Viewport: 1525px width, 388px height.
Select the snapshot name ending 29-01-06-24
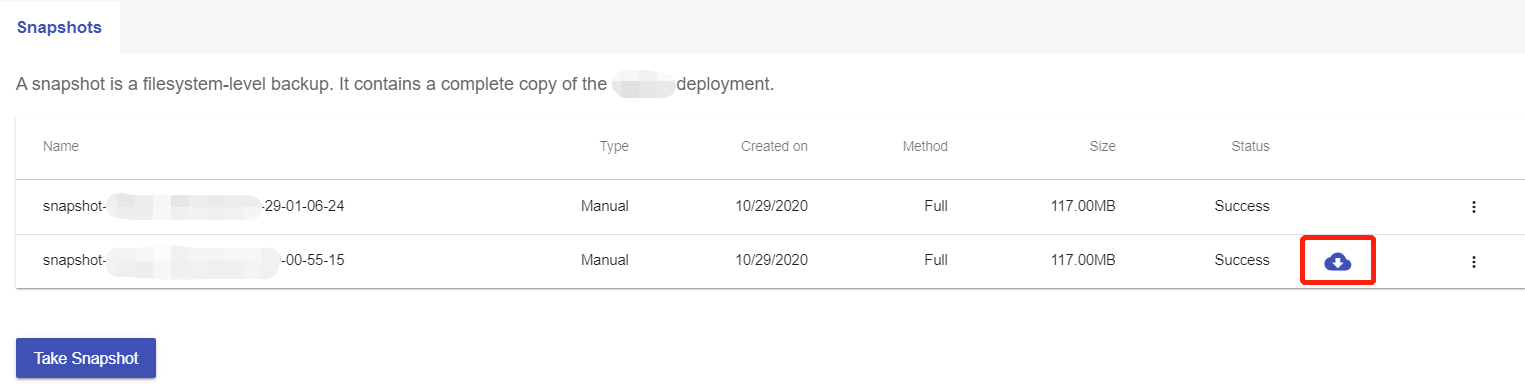tap(200, 207)
